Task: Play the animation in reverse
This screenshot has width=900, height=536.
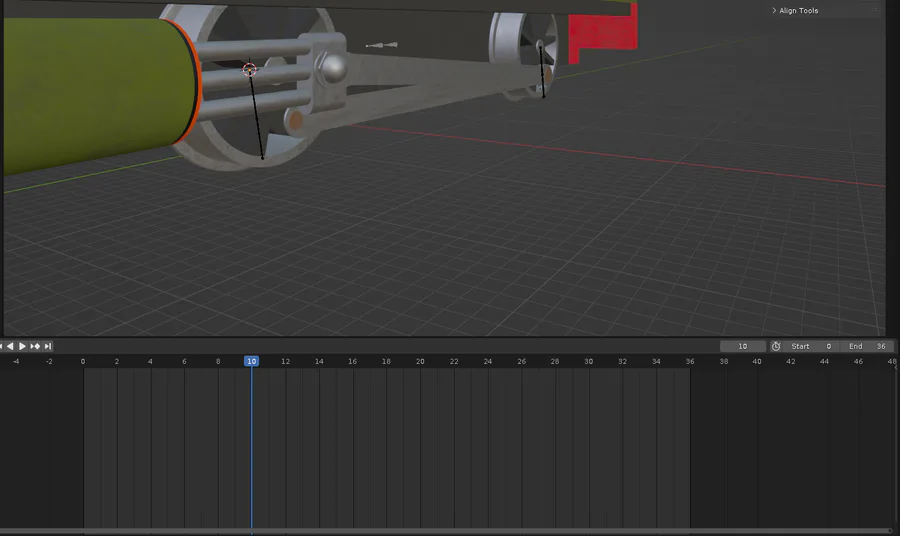Action: pyautogui.click(x=10, y=346)
